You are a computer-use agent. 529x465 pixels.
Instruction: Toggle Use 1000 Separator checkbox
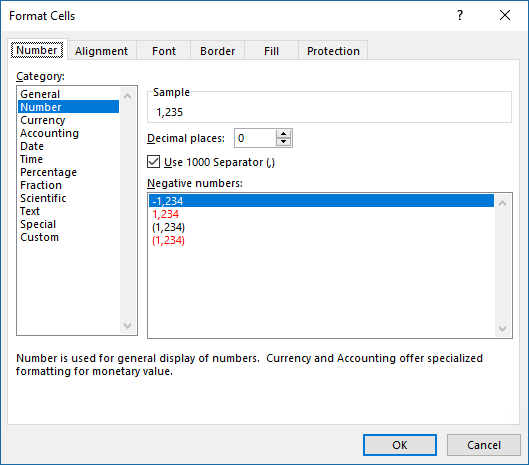point(154,162)
